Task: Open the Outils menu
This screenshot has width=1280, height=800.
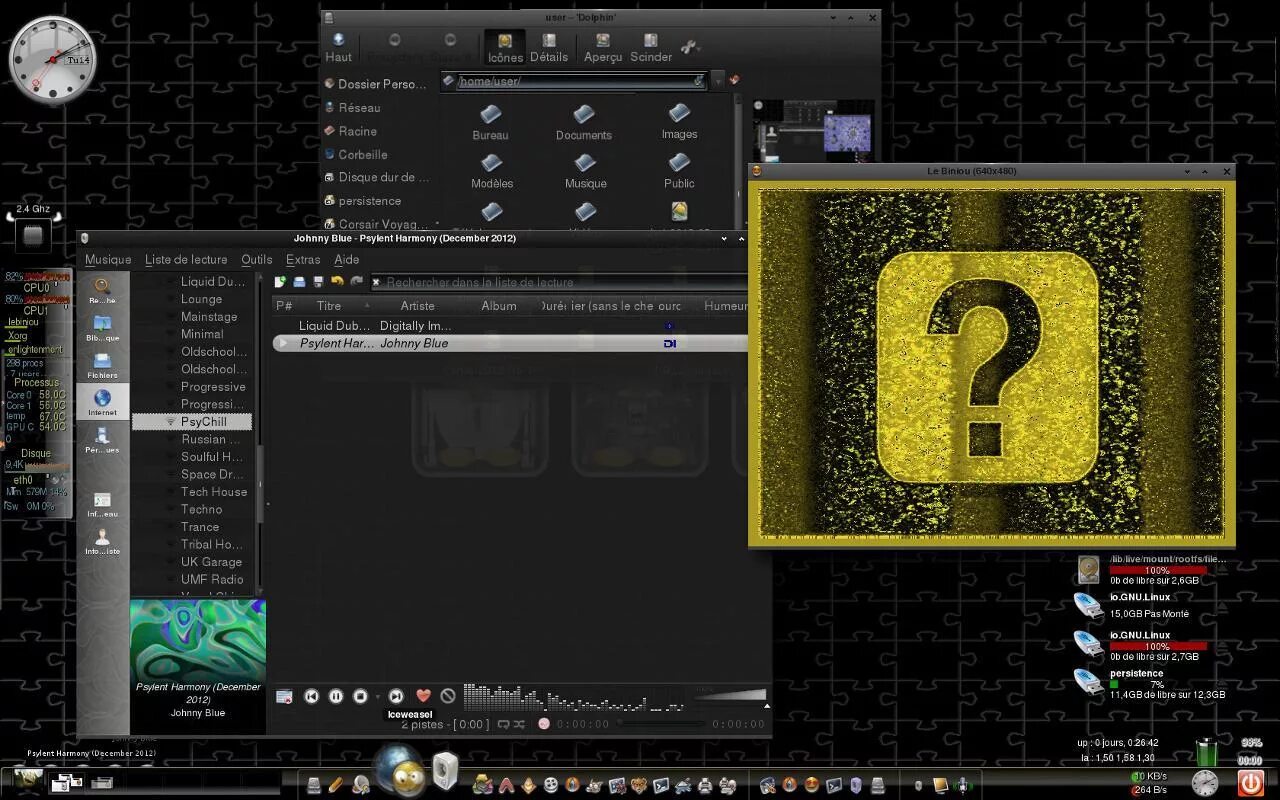Action: pyautogui.click(x=256, y=260)
